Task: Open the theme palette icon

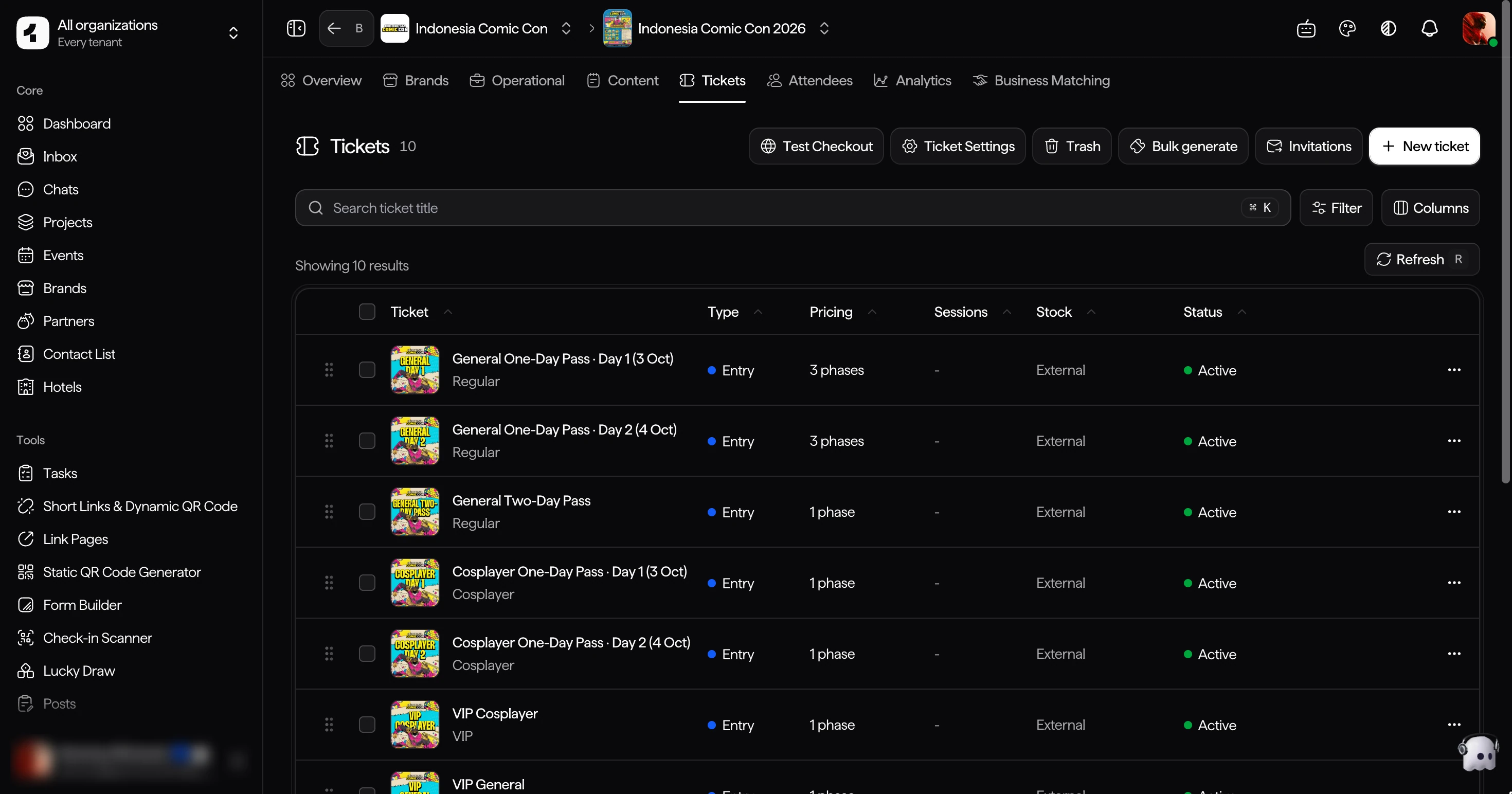Action: (1347, 28)
